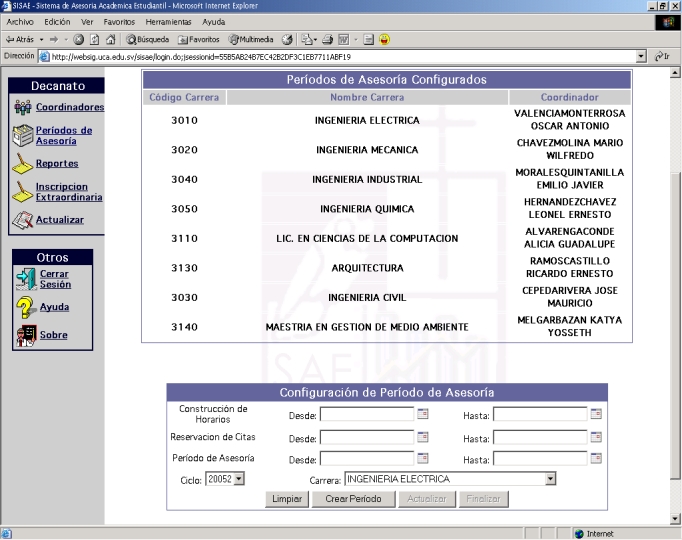Image resolution: width=682 pixels, height=540 pixels.
Task: Click the Crear Período button
Action: 354,499
